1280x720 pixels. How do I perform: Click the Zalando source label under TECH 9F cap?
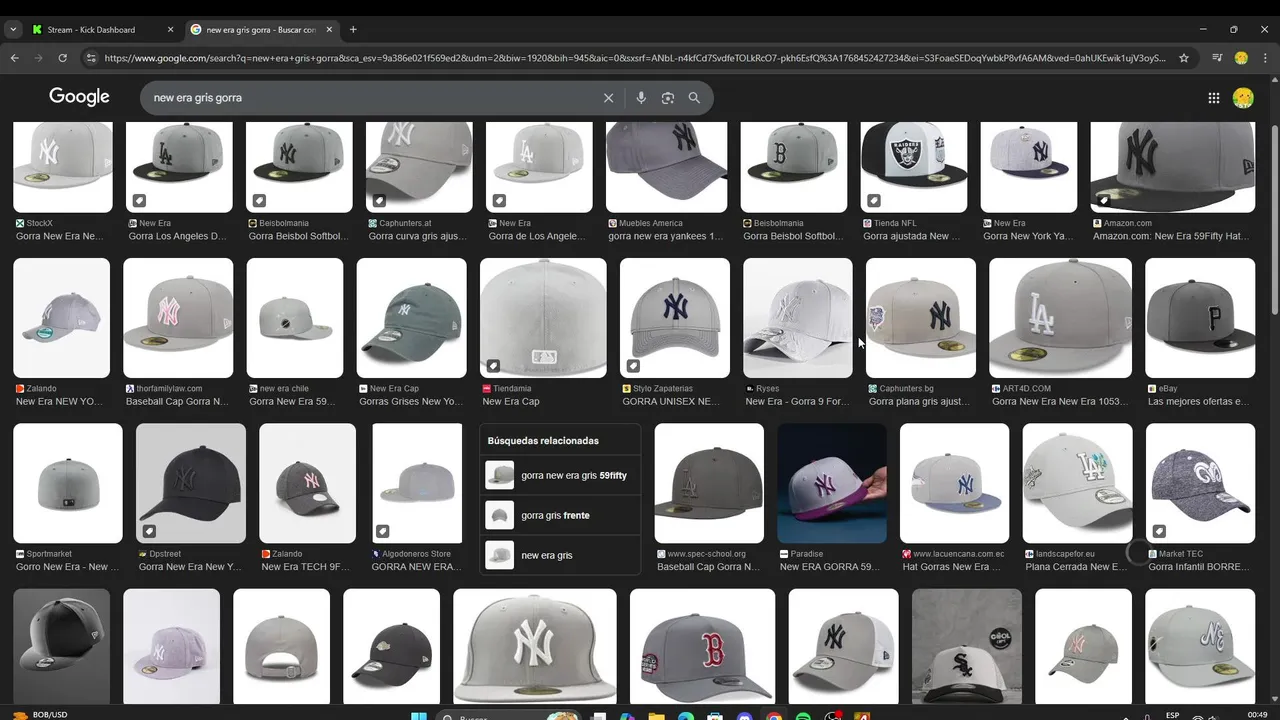tap(281, 554)
